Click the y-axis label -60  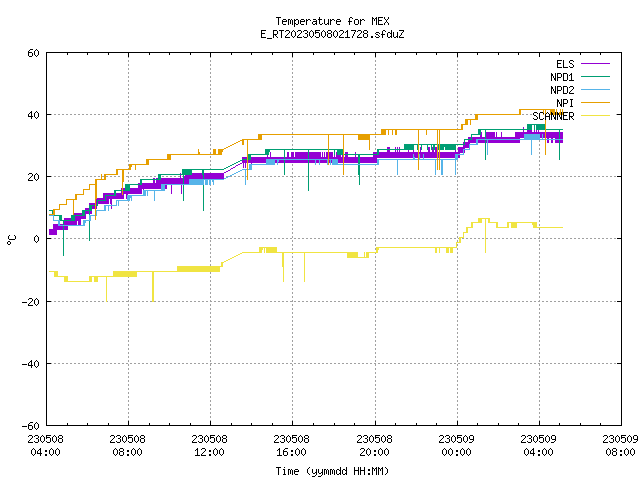(31, 426)
